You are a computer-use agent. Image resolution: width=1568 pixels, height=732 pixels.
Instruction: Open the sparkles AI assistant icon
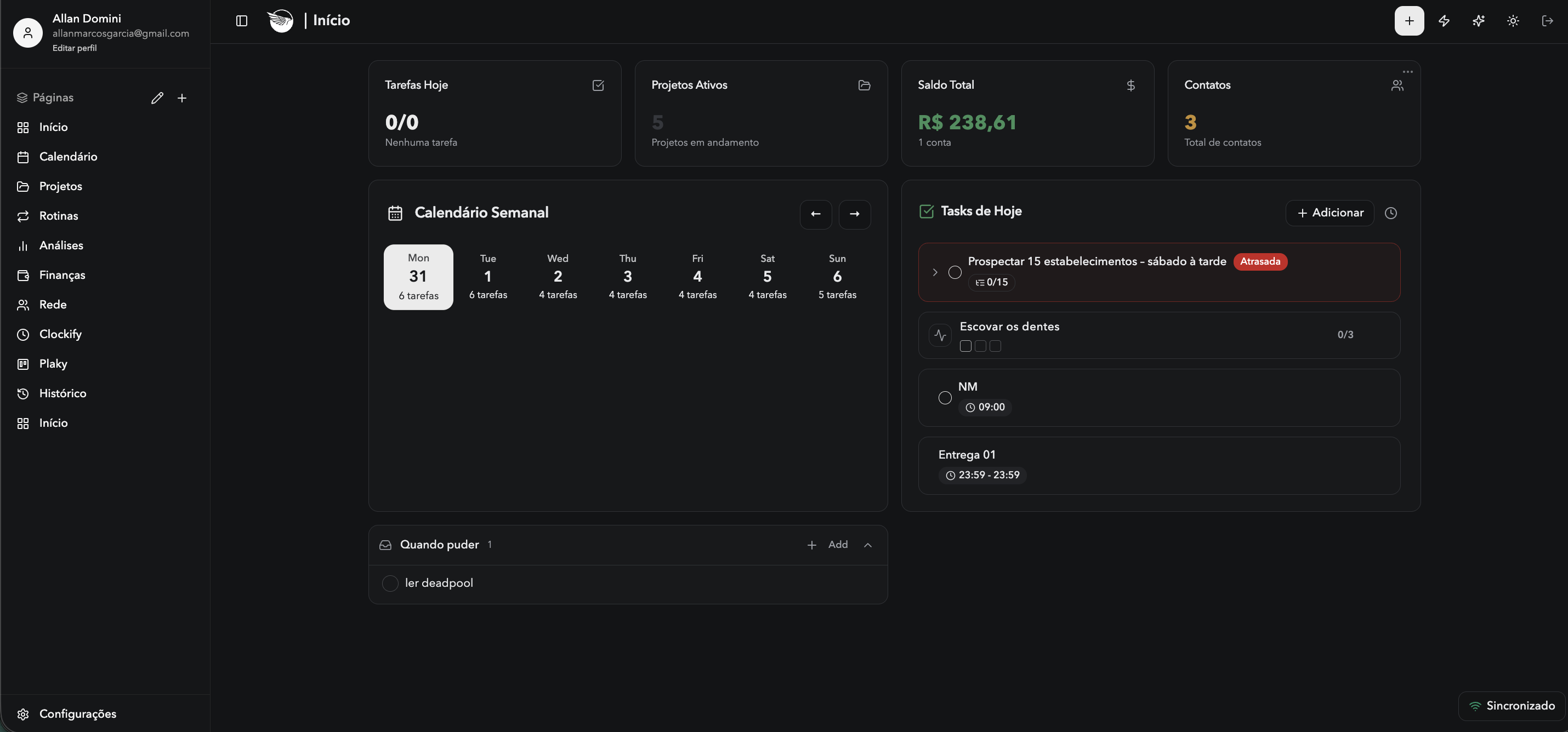click(1479, 21)
